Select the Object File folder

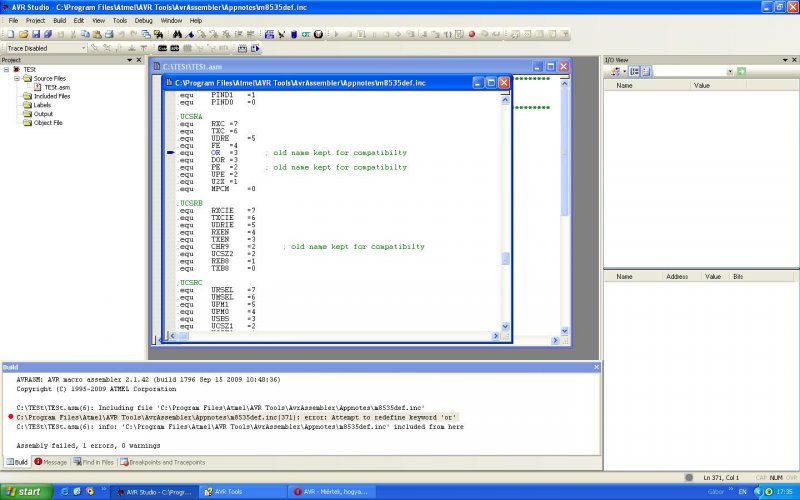tap(47, 123)
